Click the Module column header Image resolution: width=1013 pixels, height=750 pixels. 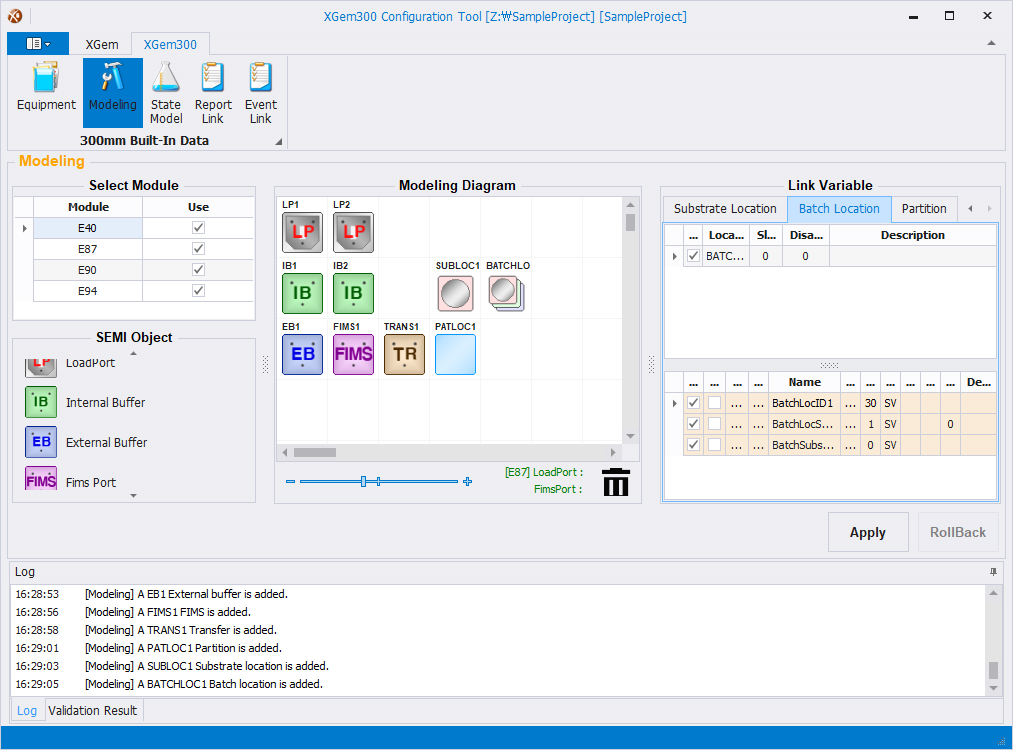point(88,207)
